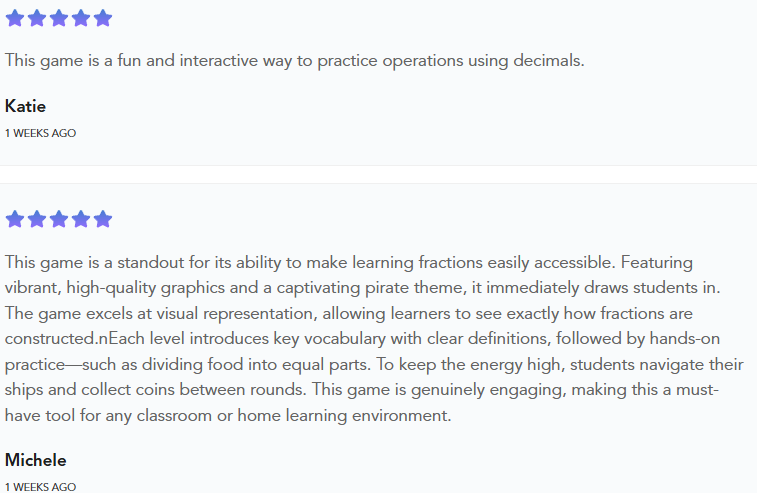This screenshot has width=757, height=493.
Task: Choose the fourth star in Katie's rating
Action: (81, 18)
